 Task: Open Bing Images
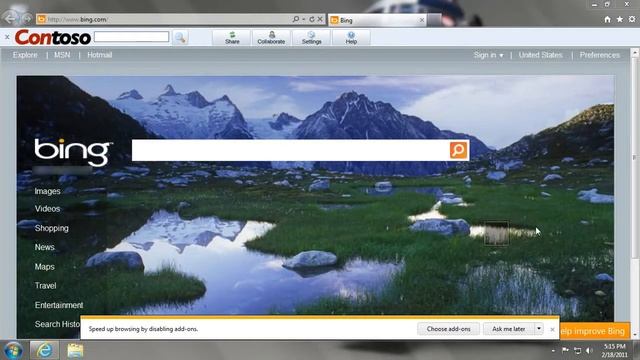point(47,191)
